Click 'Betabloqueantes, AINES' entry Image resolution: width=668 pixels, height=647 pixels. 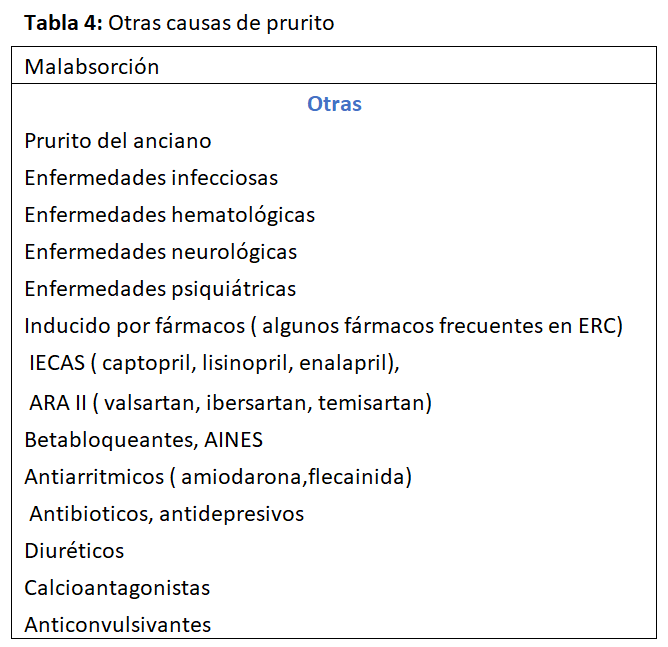point(143,439)
